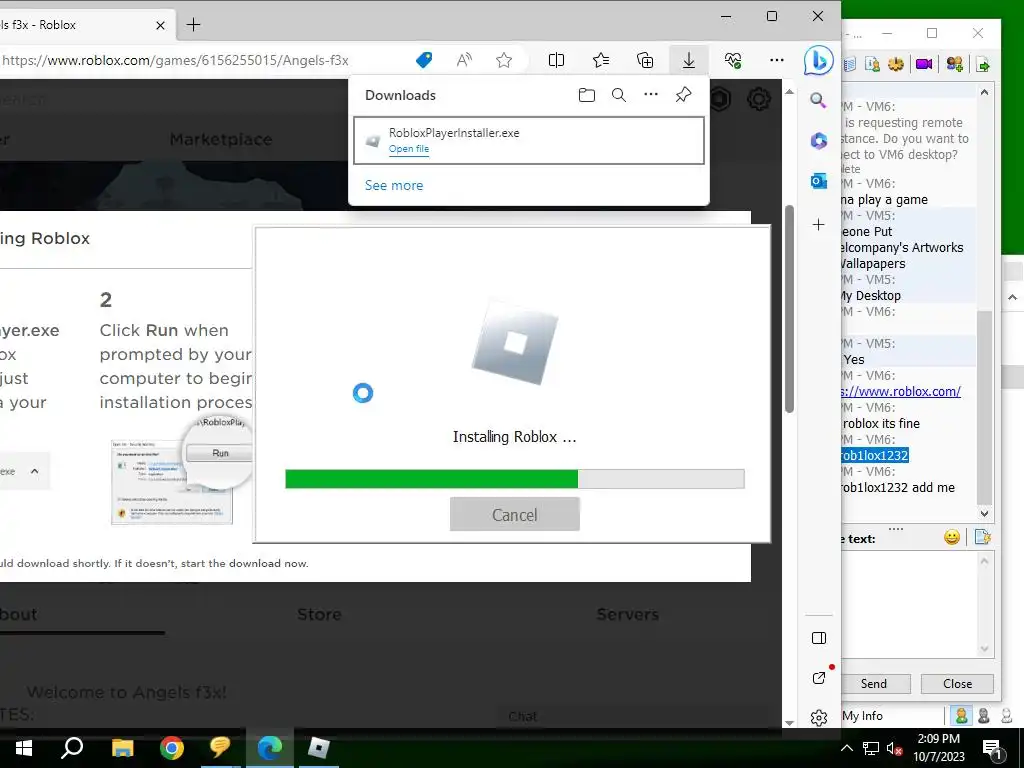
Task: Open quick message templates icon in chat
Action: pos(982,537)
